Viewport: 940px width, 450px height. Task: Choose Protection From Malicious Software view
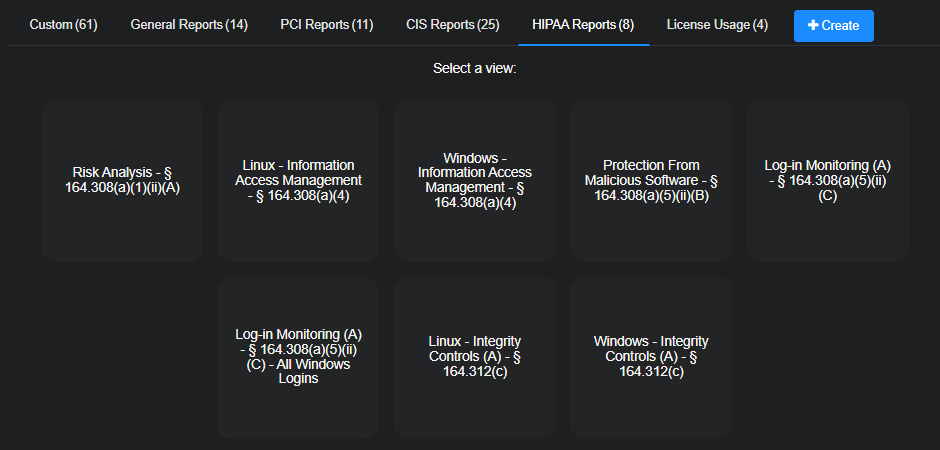[x=651, y=180]
